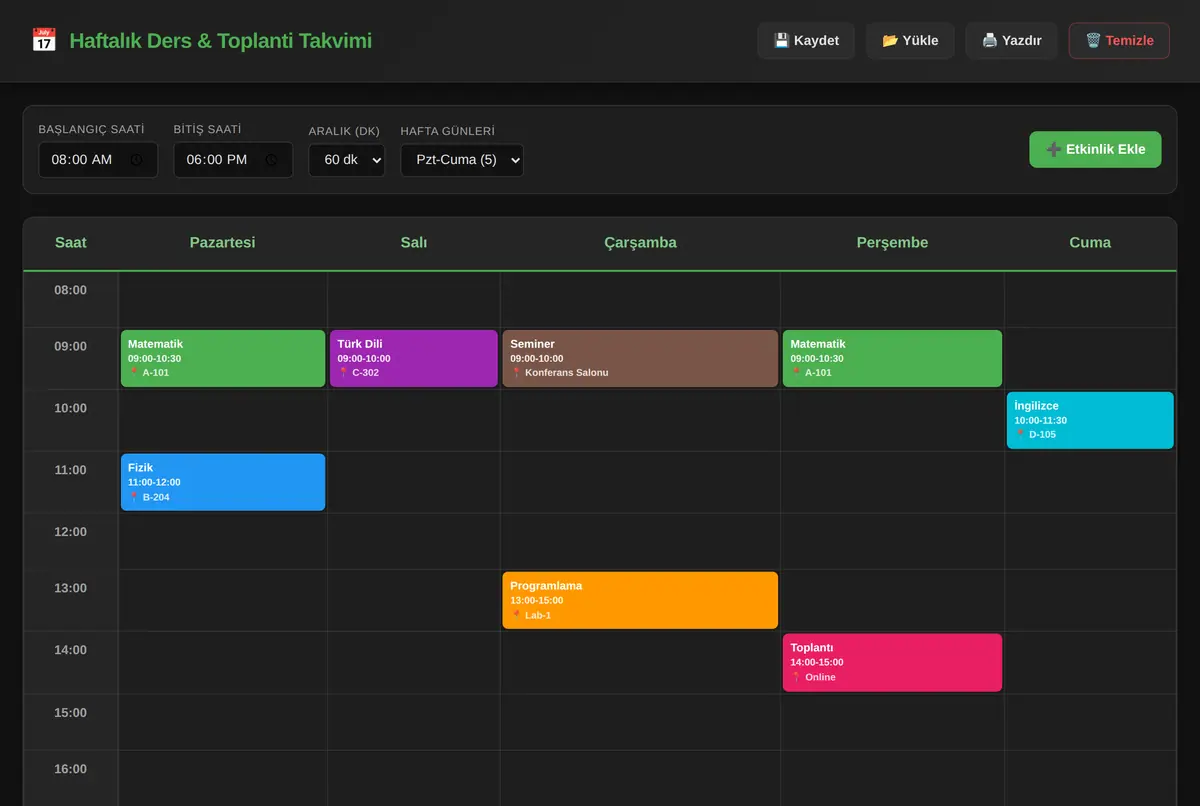Screen dimensions: 1200x806
Task: Open the 60 dk interval dropdown
Action: coord(347,160)
